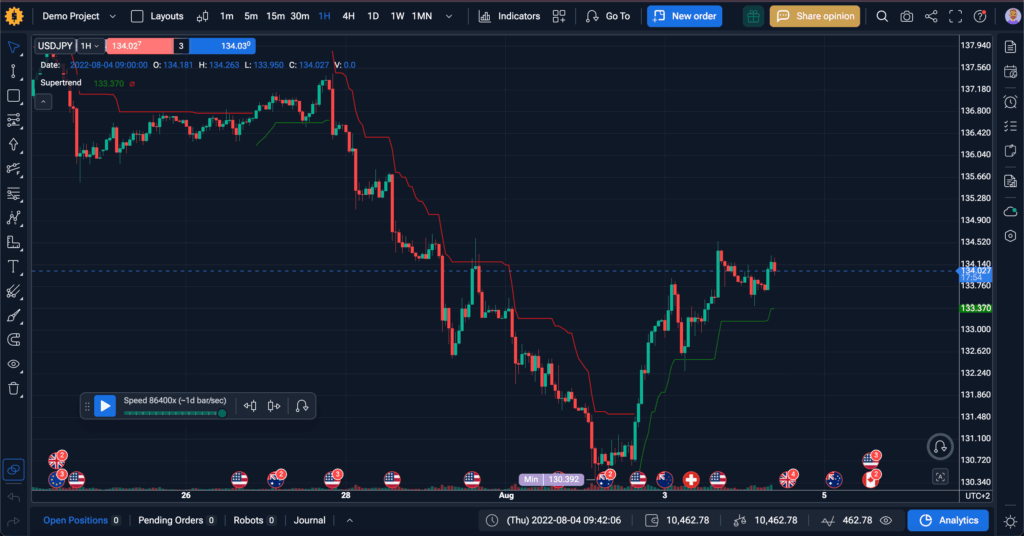Screen dimensions: 1024x536
Task: Step forward one bar in replay
Action: 273,406
